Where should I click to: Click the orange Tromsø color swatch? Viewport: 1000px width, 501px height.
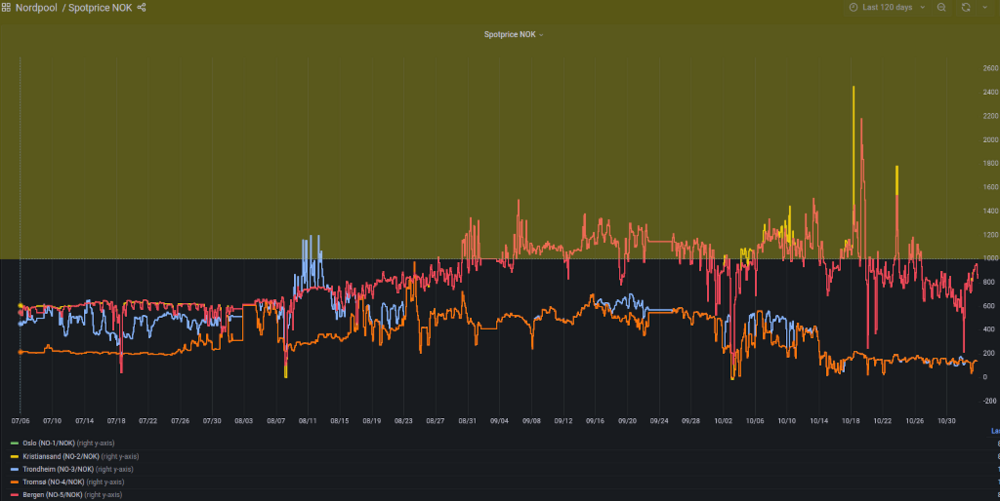[x=14, y=481]
